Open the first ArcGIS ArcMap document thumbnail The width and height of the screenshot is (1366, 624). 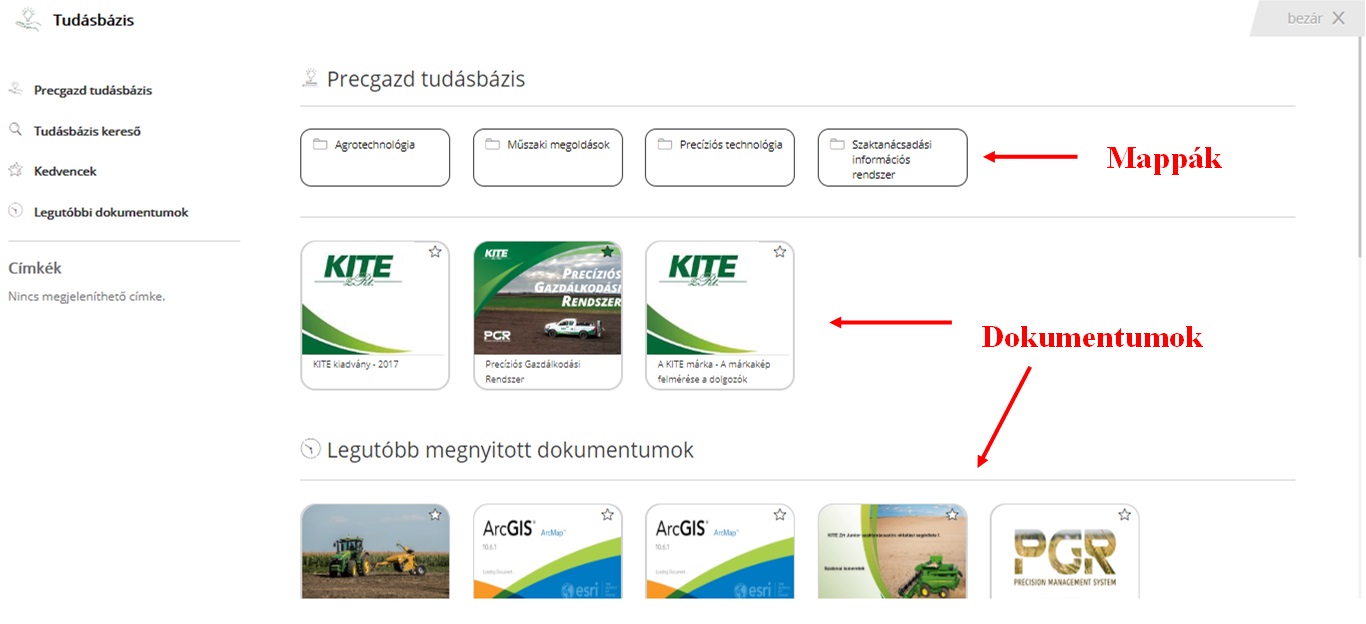[547, 555]
